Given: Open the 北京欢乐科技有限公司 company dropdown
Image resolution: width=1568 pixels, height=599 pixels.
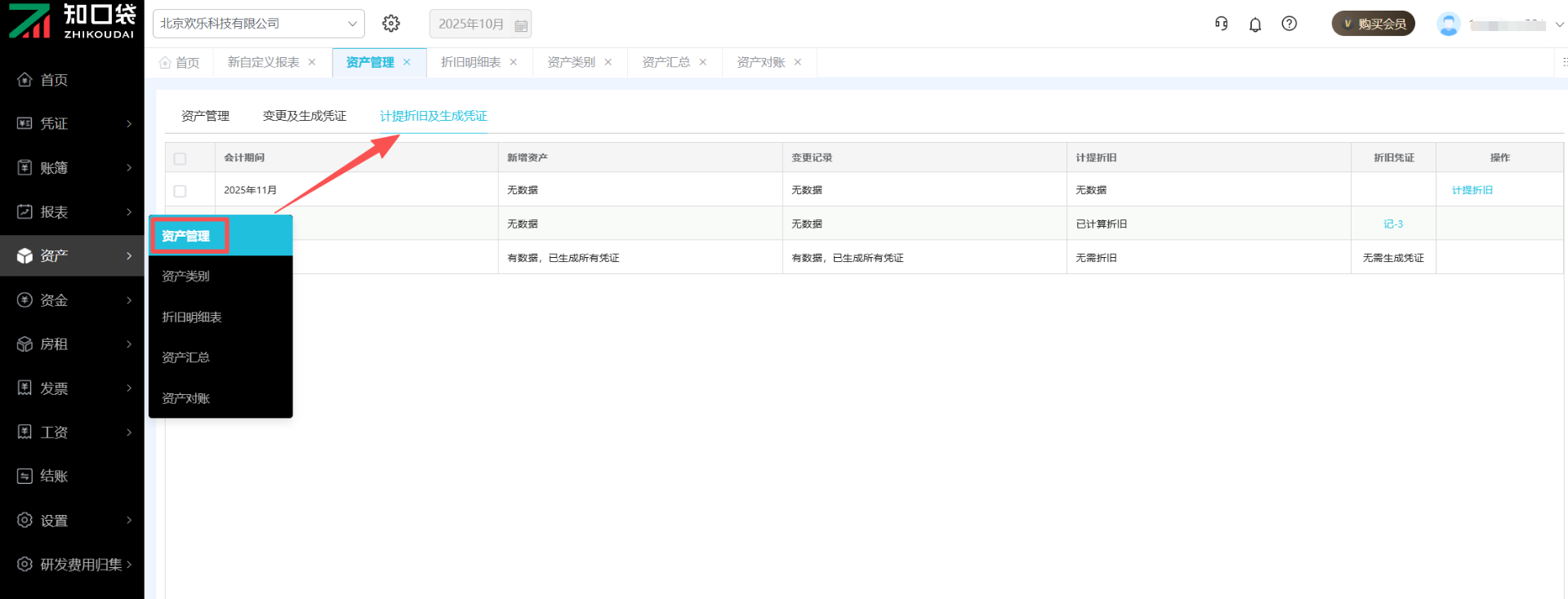Looking at the screenshot, I should tap(258, 24).
